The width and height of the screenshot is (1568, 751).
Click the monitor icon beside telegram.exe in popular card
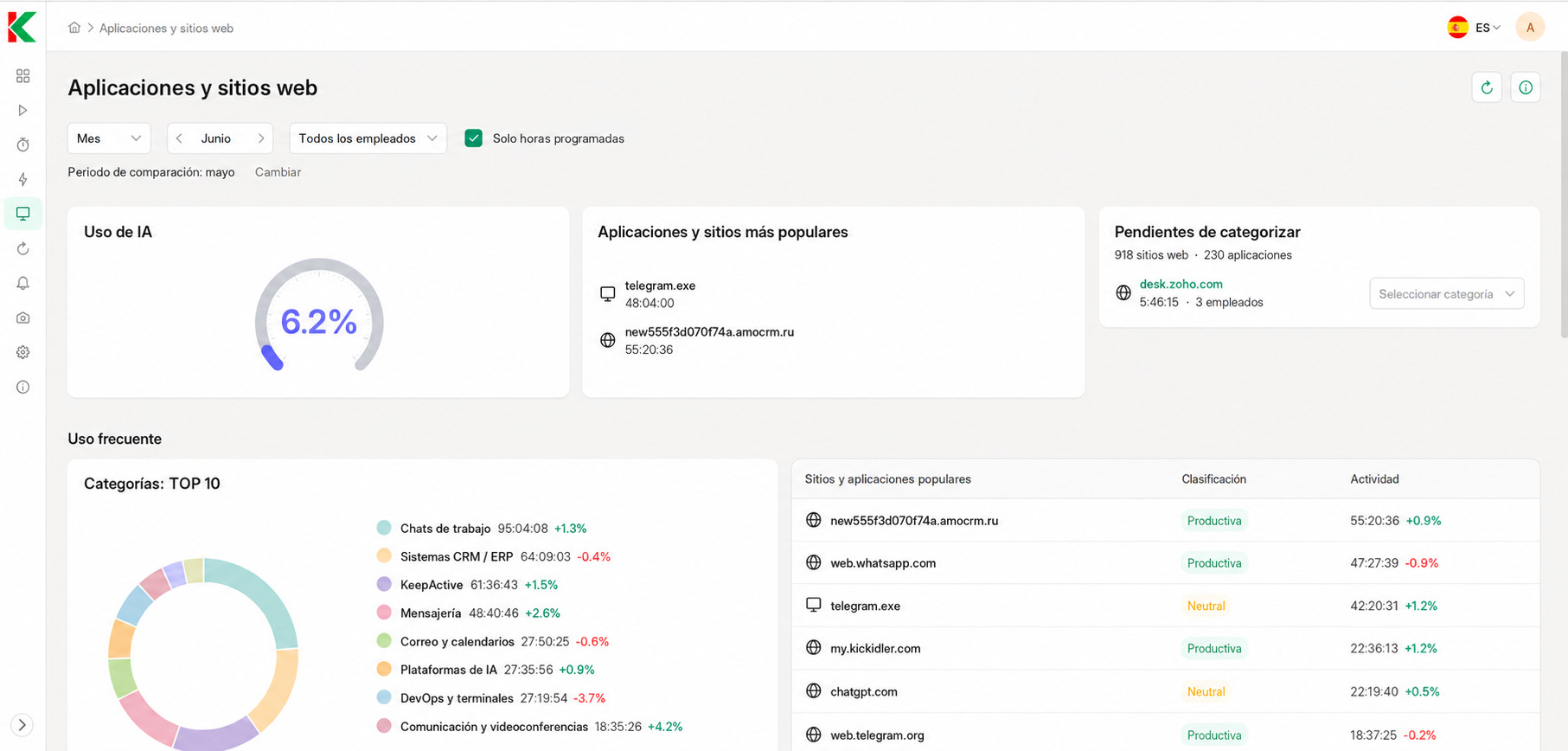pos(608,294)
